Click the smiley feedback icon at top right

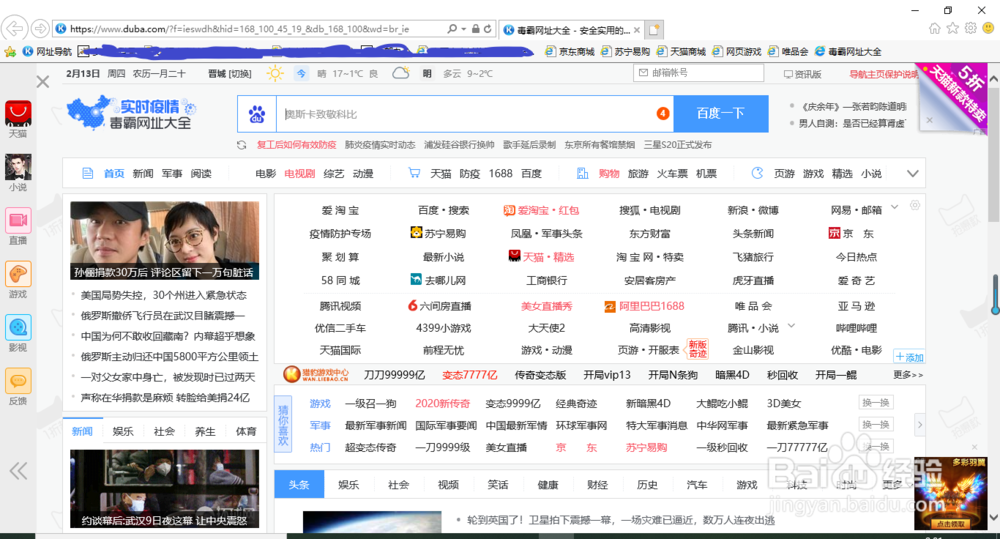pyautogui.click(x=988, y=28)
